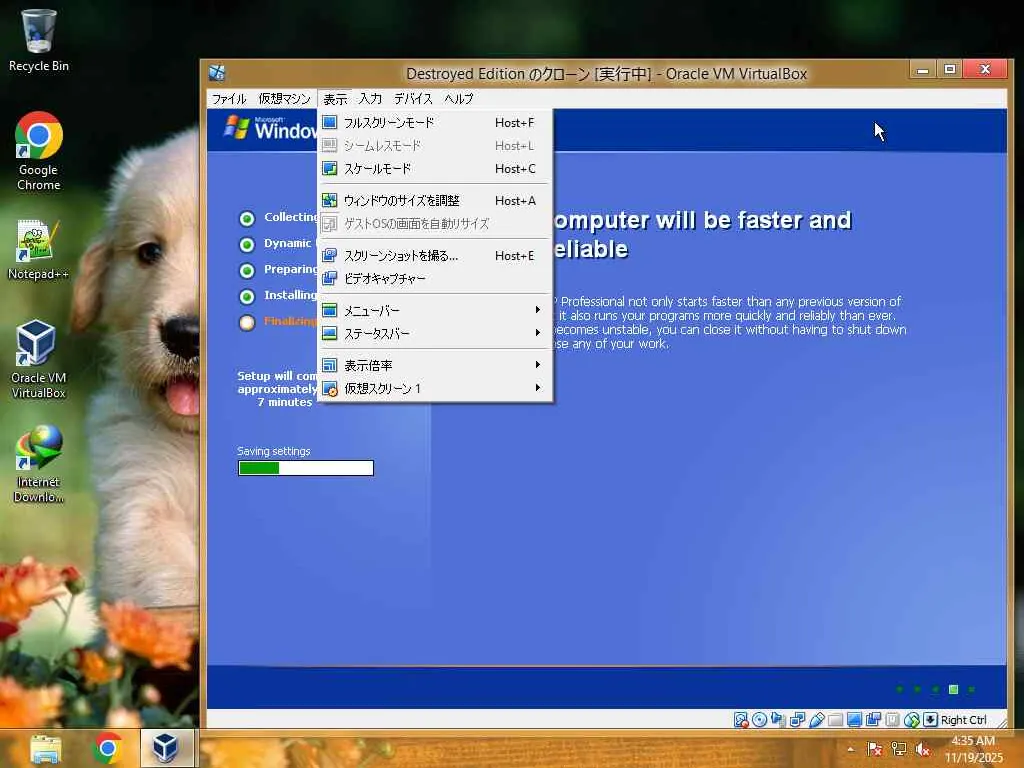Open Chrome from the taskbar
Screen dimensions: 1024x768
(108, 748)
